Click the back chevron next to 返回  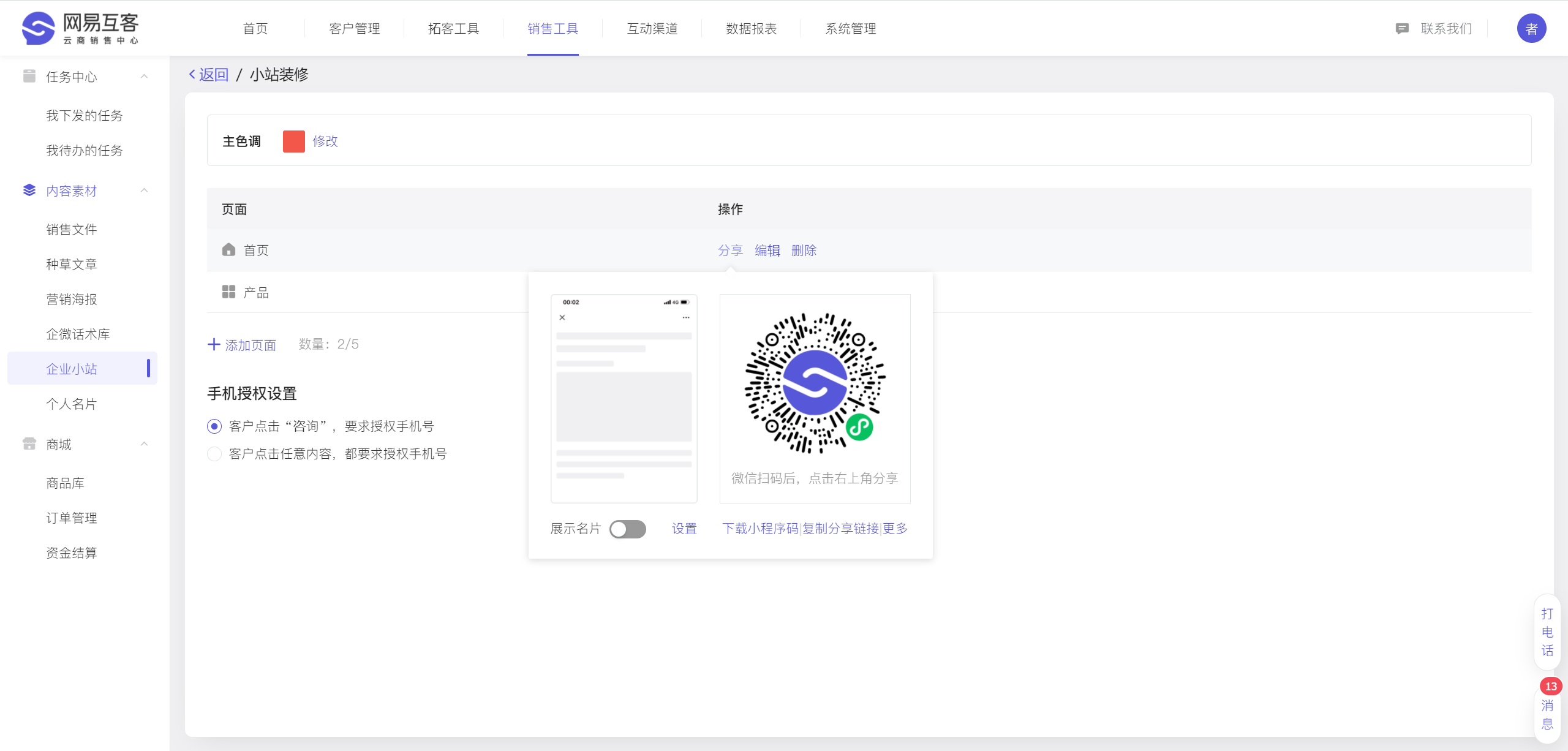[x=192, y=74]
